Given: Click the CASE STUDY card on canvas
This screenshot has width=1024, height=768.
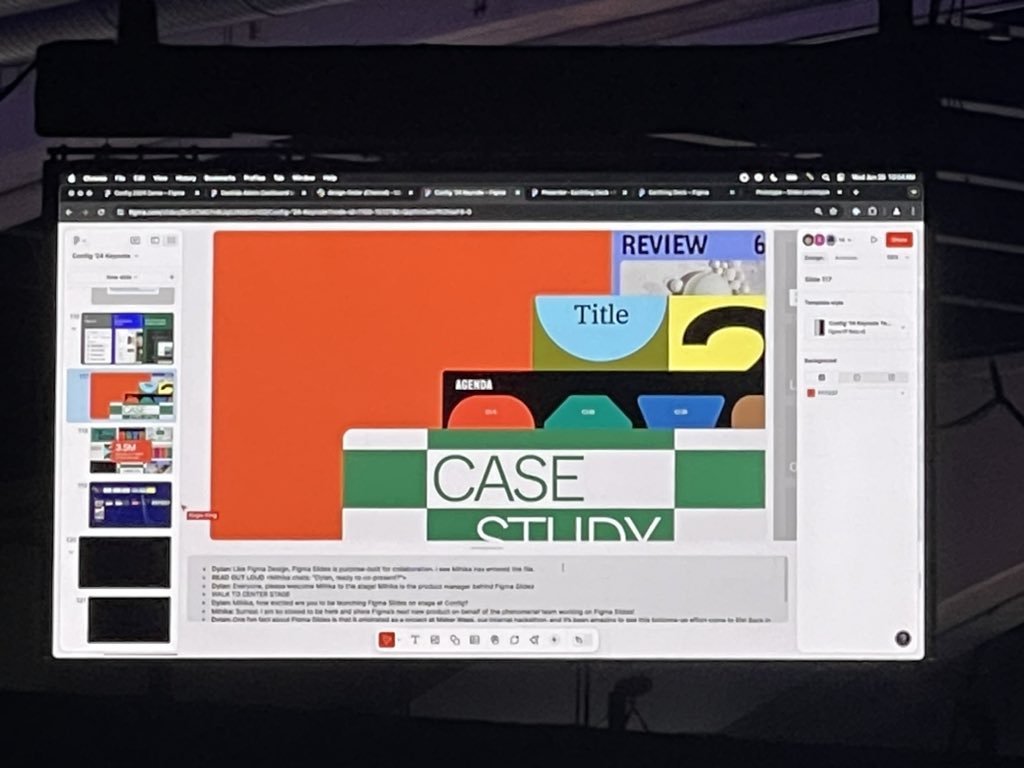Looking at the screenshot, I should [x=554, y=484].
